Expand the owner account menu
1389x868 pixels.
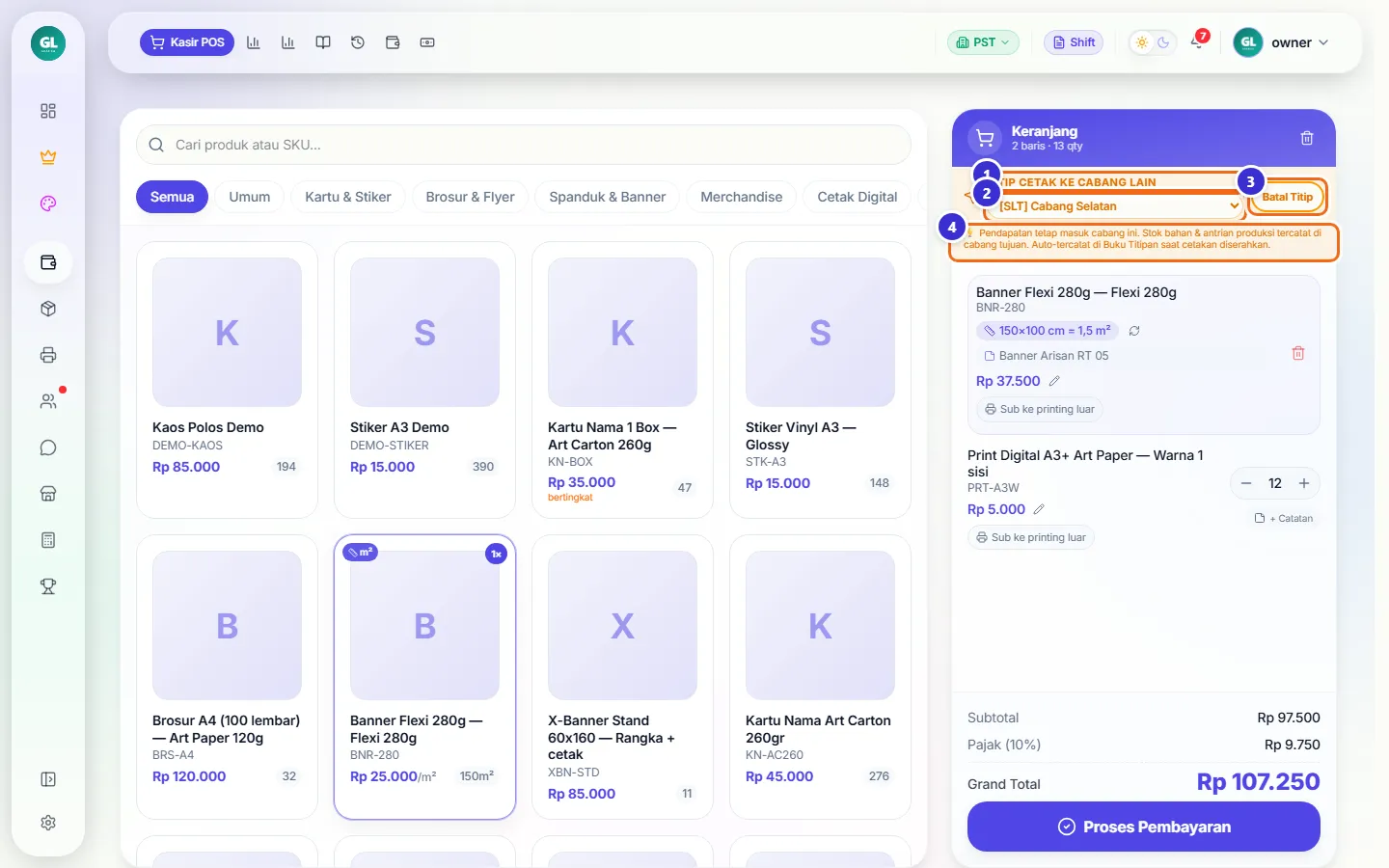coord(1282,42)
